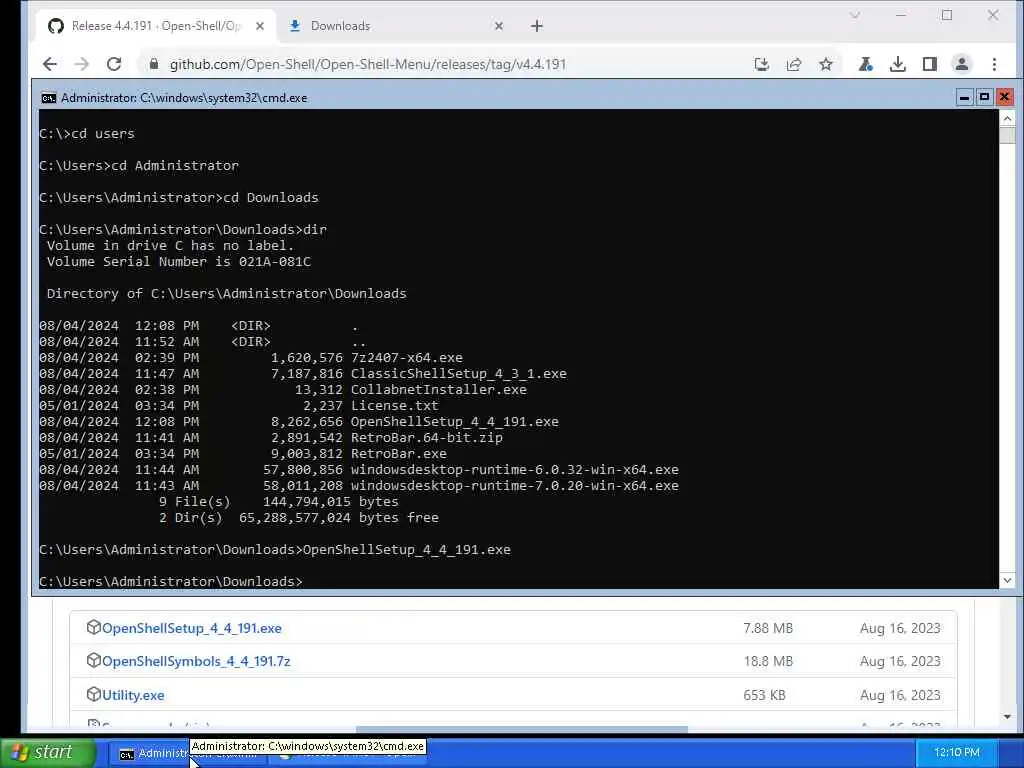Click windowsdesktop-runtime-7.0.20-win-x64.exe text
1024x768 pixels.
point(515,486)
